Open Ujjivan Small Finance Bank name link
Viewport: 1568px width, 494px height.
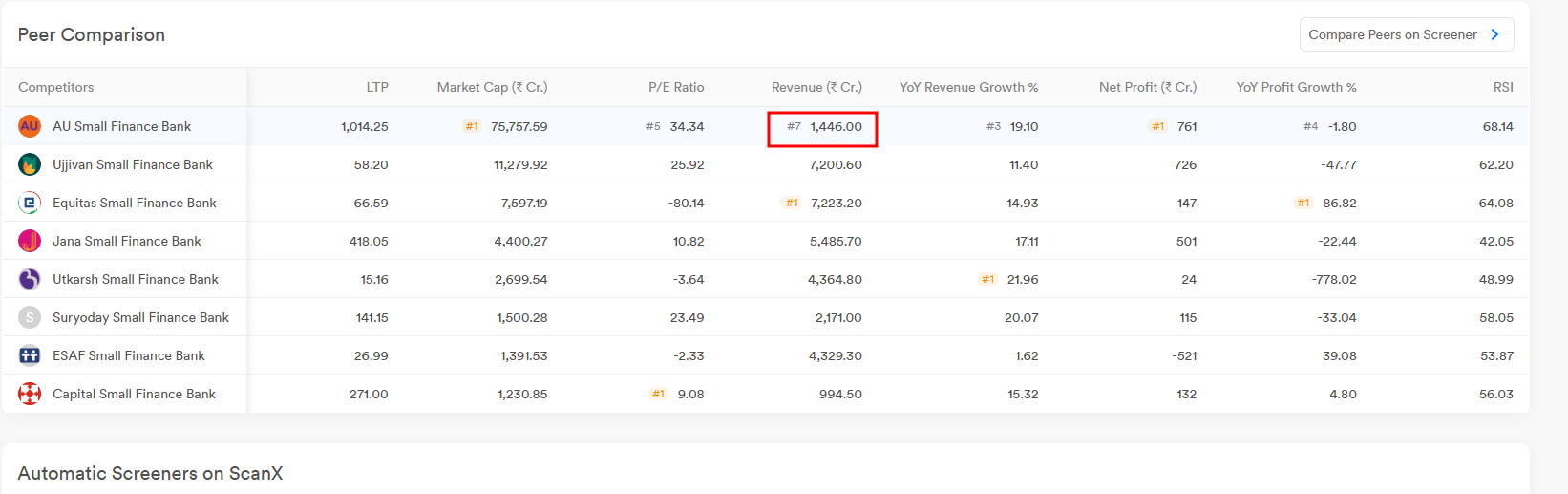click(x=133, y=164)
